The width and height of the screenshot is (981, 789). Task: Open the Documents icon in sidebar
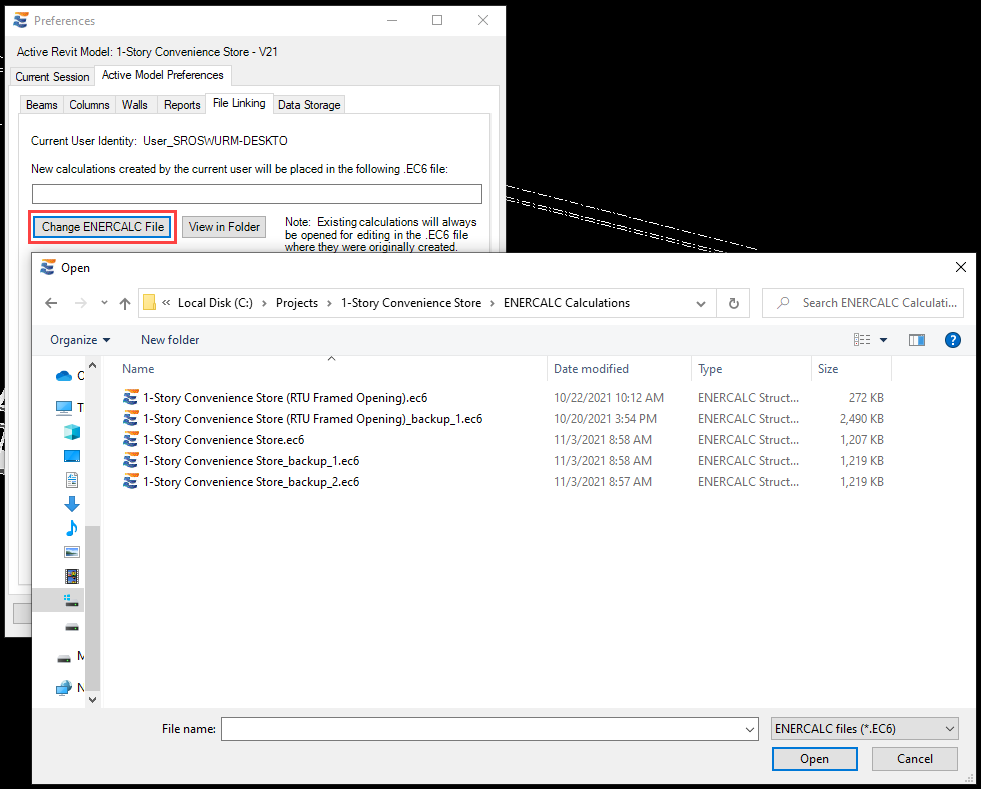72,480
